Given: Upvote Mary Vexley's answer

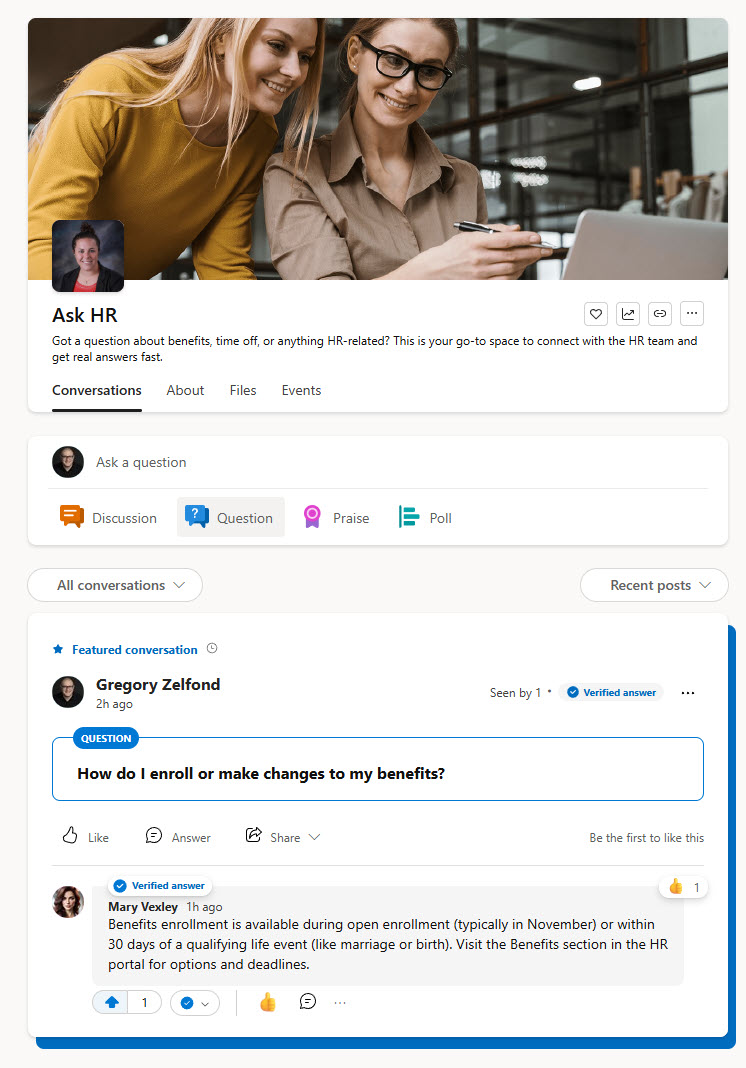Looking at the screenshot, I should coord(112,1003).
